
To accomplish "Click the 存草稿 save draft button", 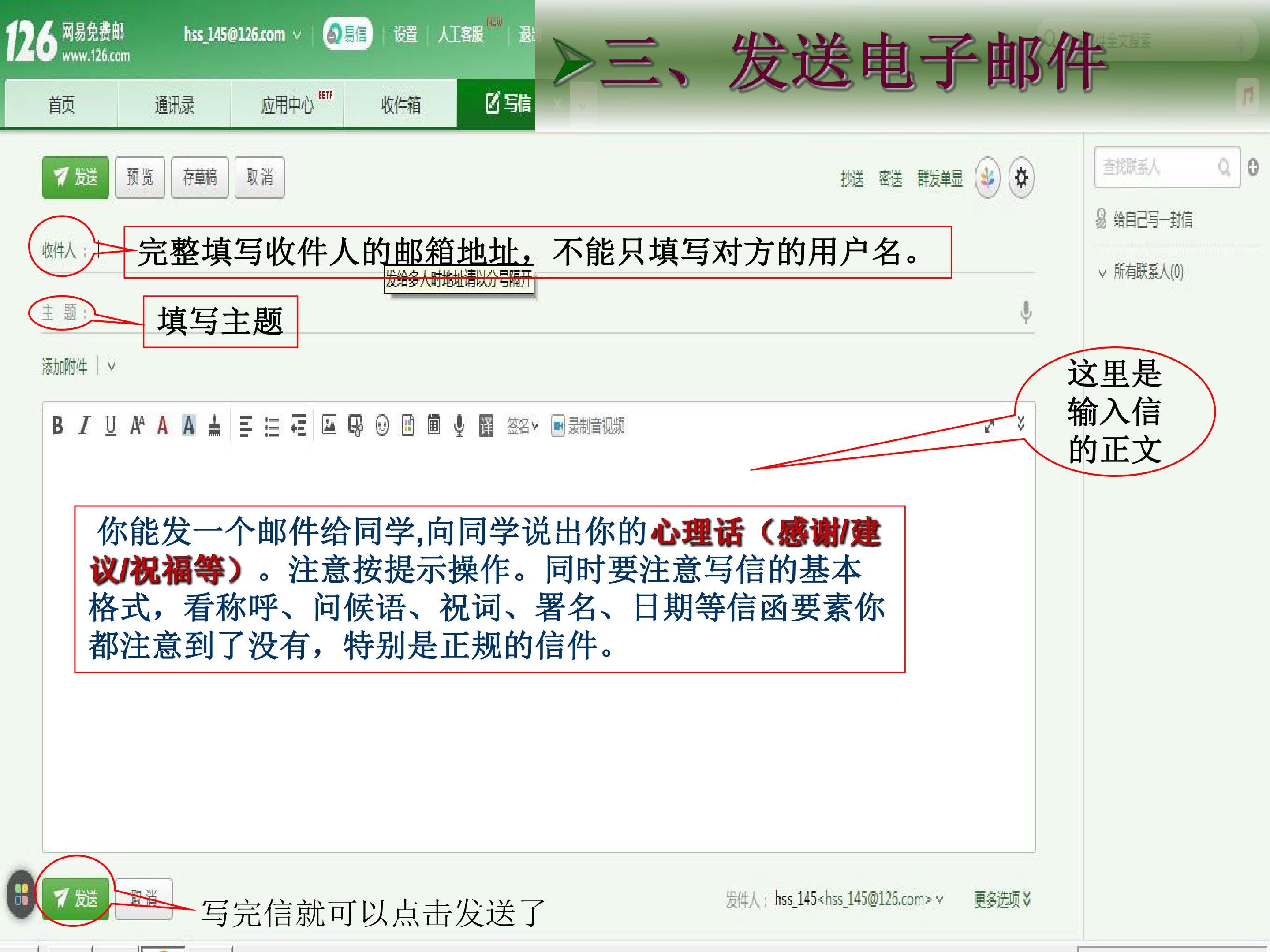I will coord(200,177).
